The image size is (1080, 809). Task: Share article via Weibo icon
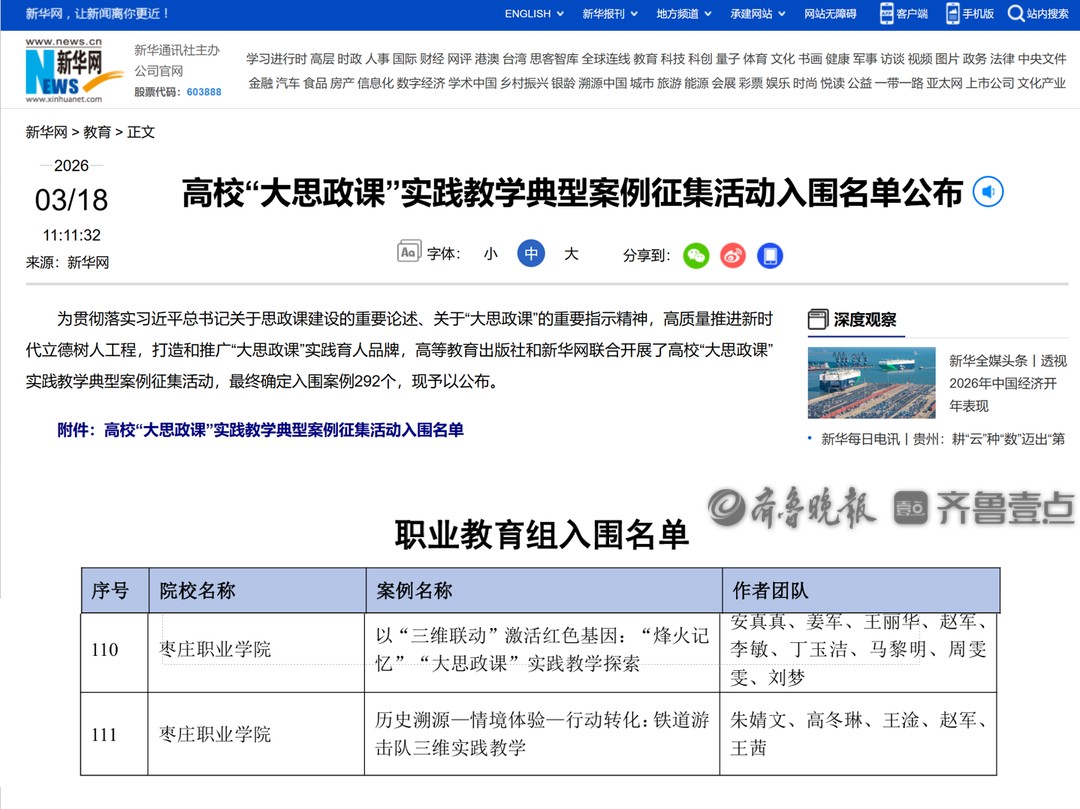click(x=733, y=255)
